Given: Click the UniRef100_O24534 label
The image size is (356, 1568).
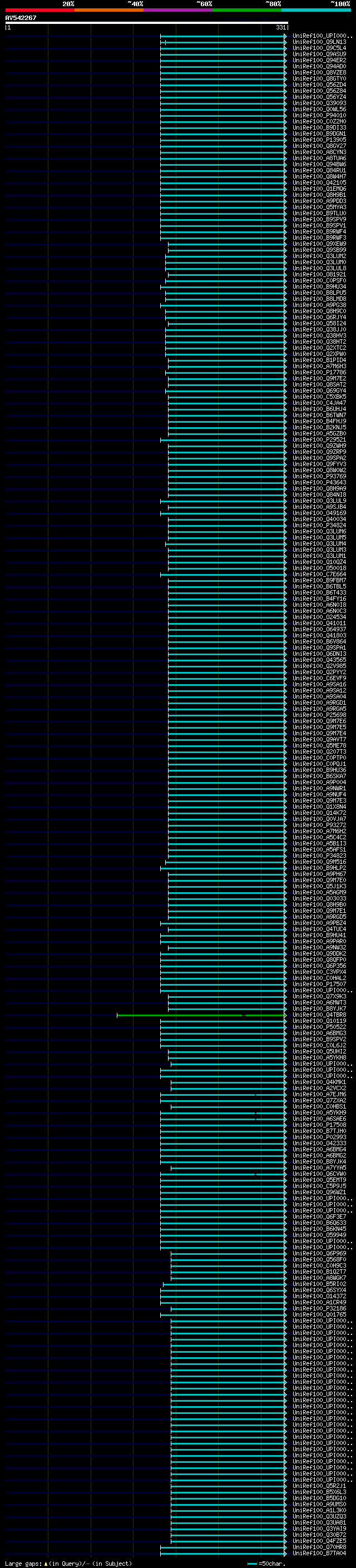Looking at the screenshot, I should (x=319, y=617).
